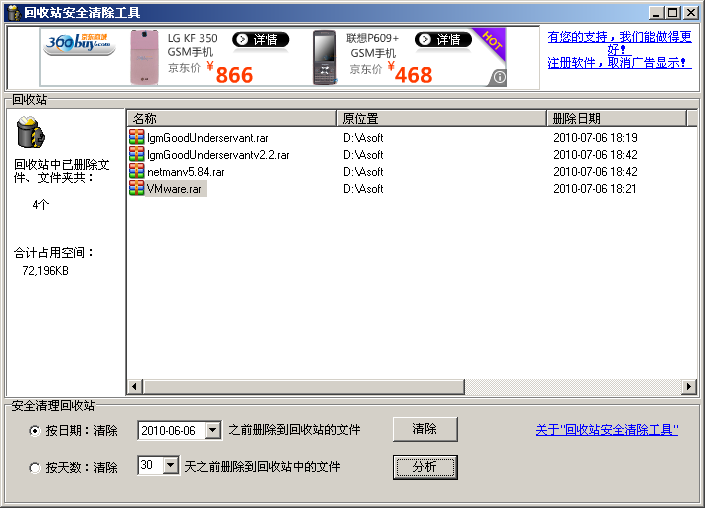The height and width of the screenshot is (508, 705).
Task: Click the ad info icon on banner
Action: 498,77
